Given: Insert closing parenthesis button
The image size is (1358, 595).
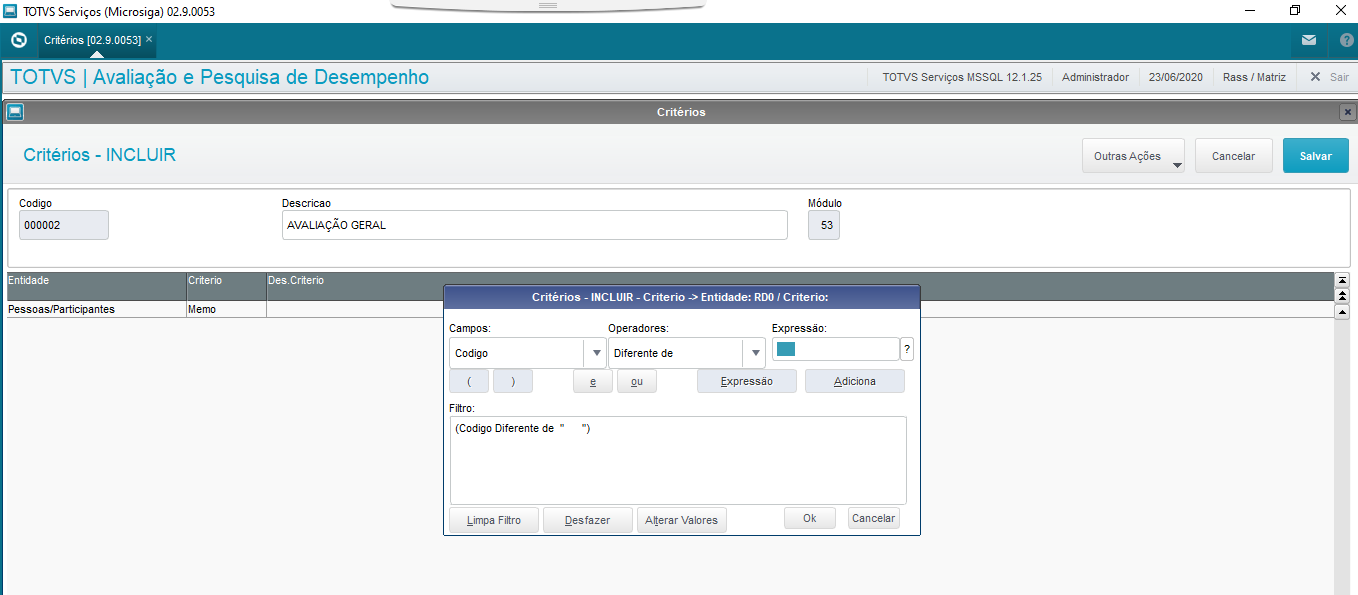Looking at the screenshot, I should pyautogui.click(x=513, y=381).
